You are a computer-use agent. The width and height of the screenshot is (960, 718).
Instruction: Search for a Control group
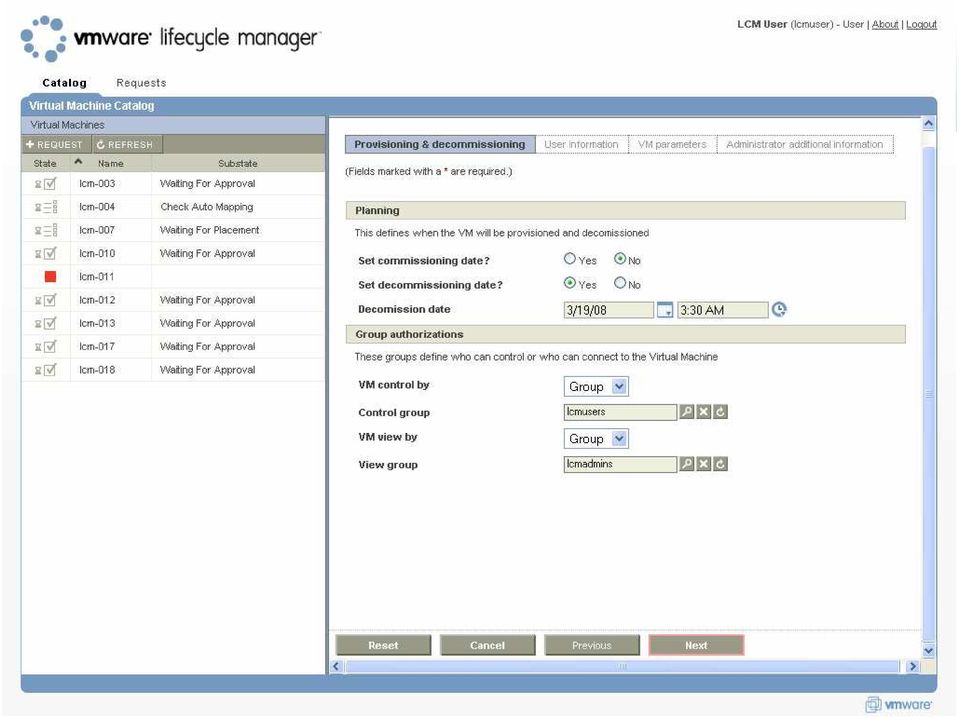pyautogui.click(x=687, y=412)
